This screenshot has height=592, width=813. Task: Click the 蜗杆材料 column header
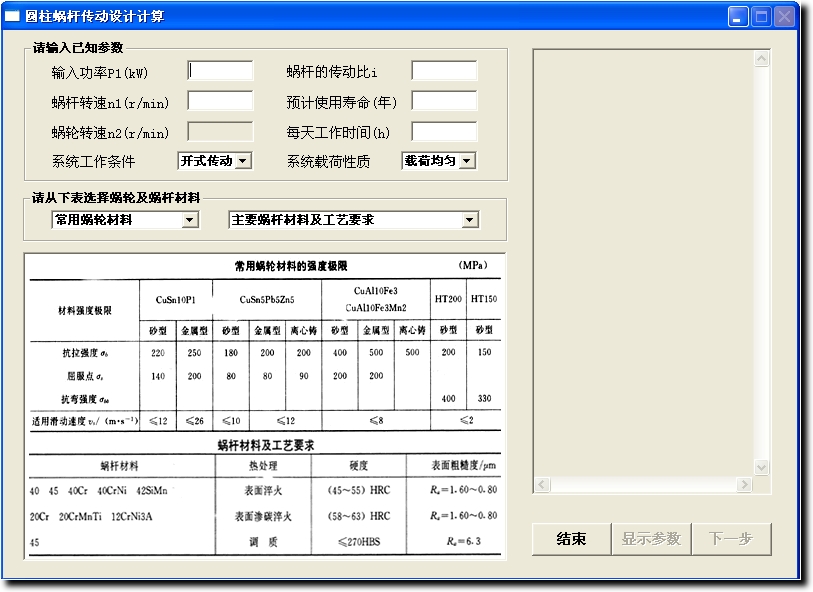(x=119, y=466)
